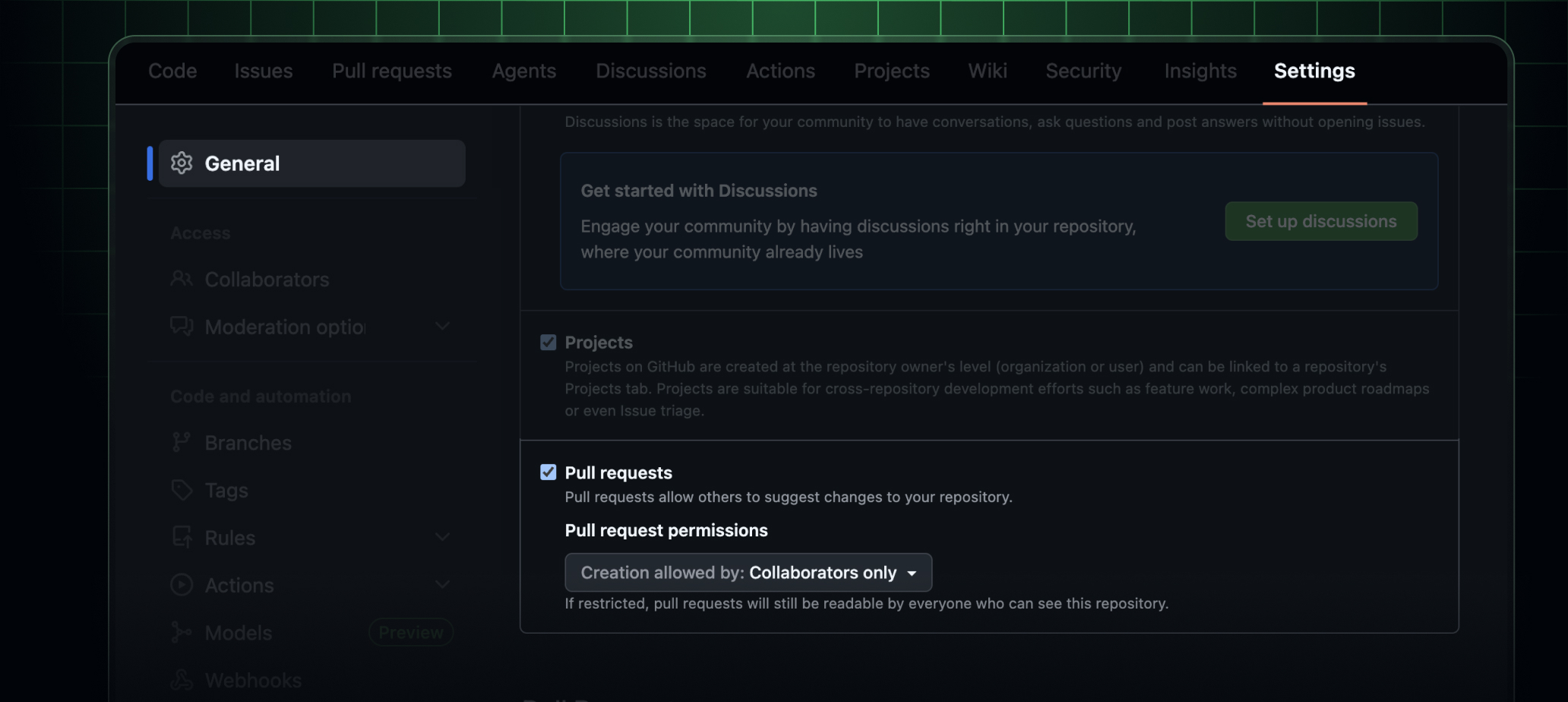Select General in the settings sidebar
This screenshot has height=702, width=1568.
click(242, 163)
